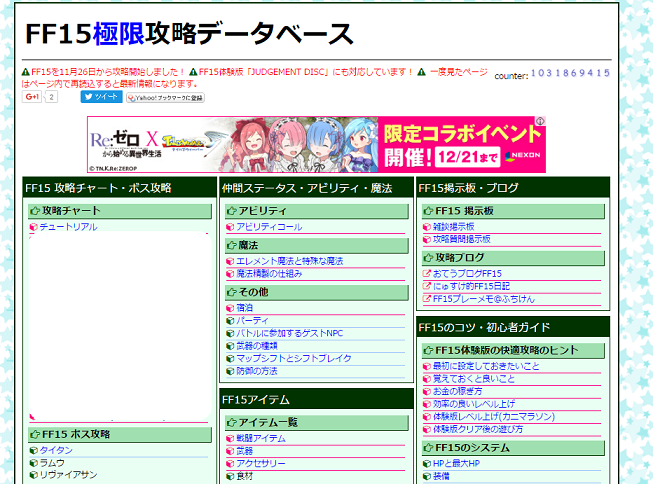Click the thumbs-up icon beside その他 header
The width and height of the screenshot is (653, 484).
coord(232,292)
